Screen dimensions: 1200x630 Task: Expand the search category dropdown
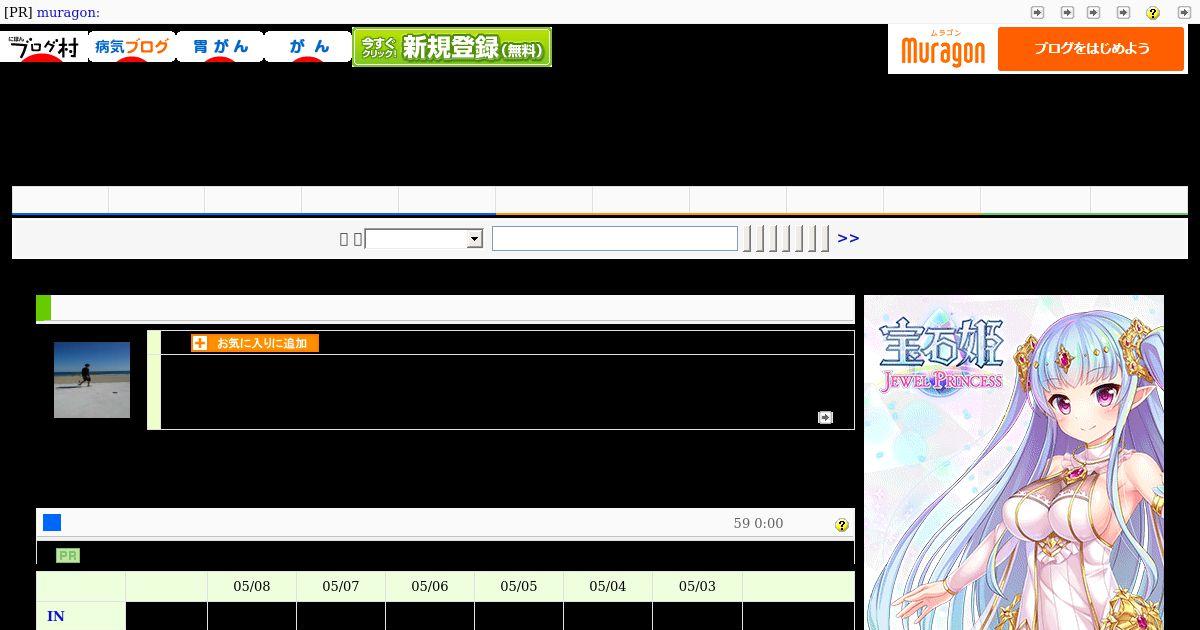[x=424, y=239]
